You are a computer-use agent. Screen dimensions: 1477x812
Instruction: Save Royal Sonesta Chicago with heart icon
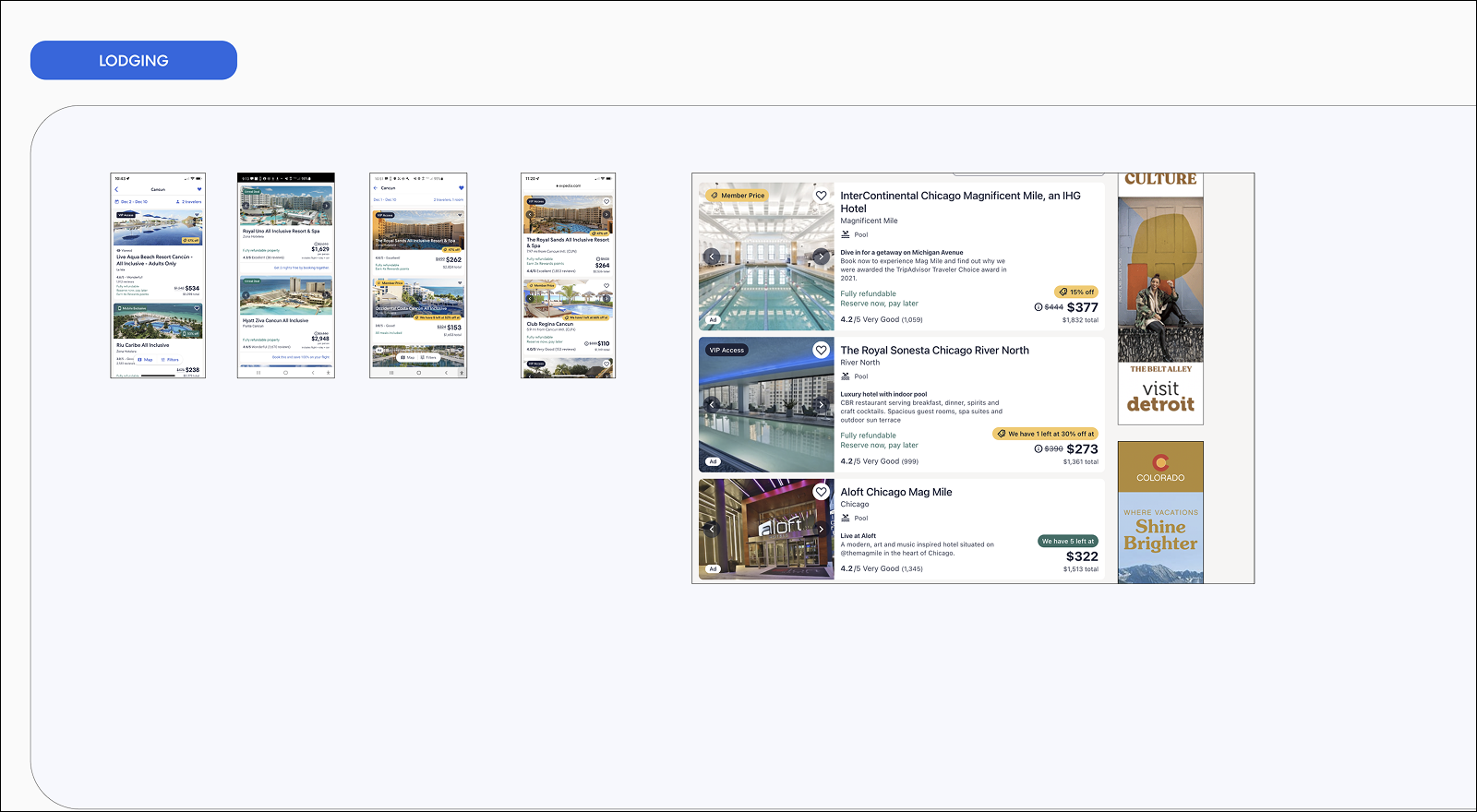pyautogui.click(x=821, y=350)
